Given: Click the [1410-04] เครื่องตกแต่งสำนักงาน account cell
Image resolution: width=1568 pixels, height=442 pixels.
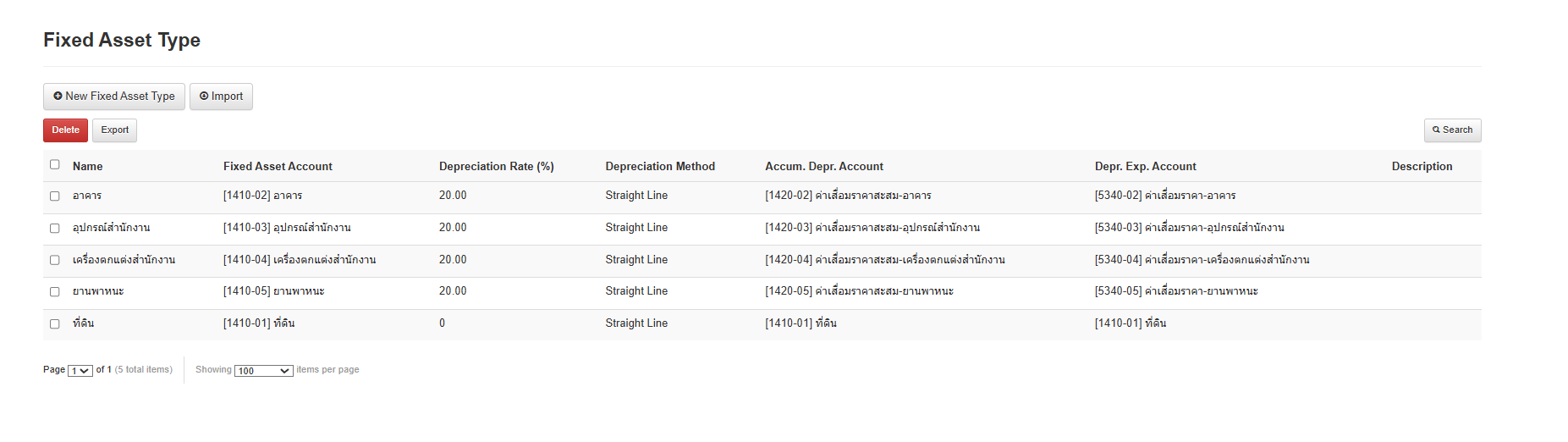Looking at the screenshot, I should 300,260.
